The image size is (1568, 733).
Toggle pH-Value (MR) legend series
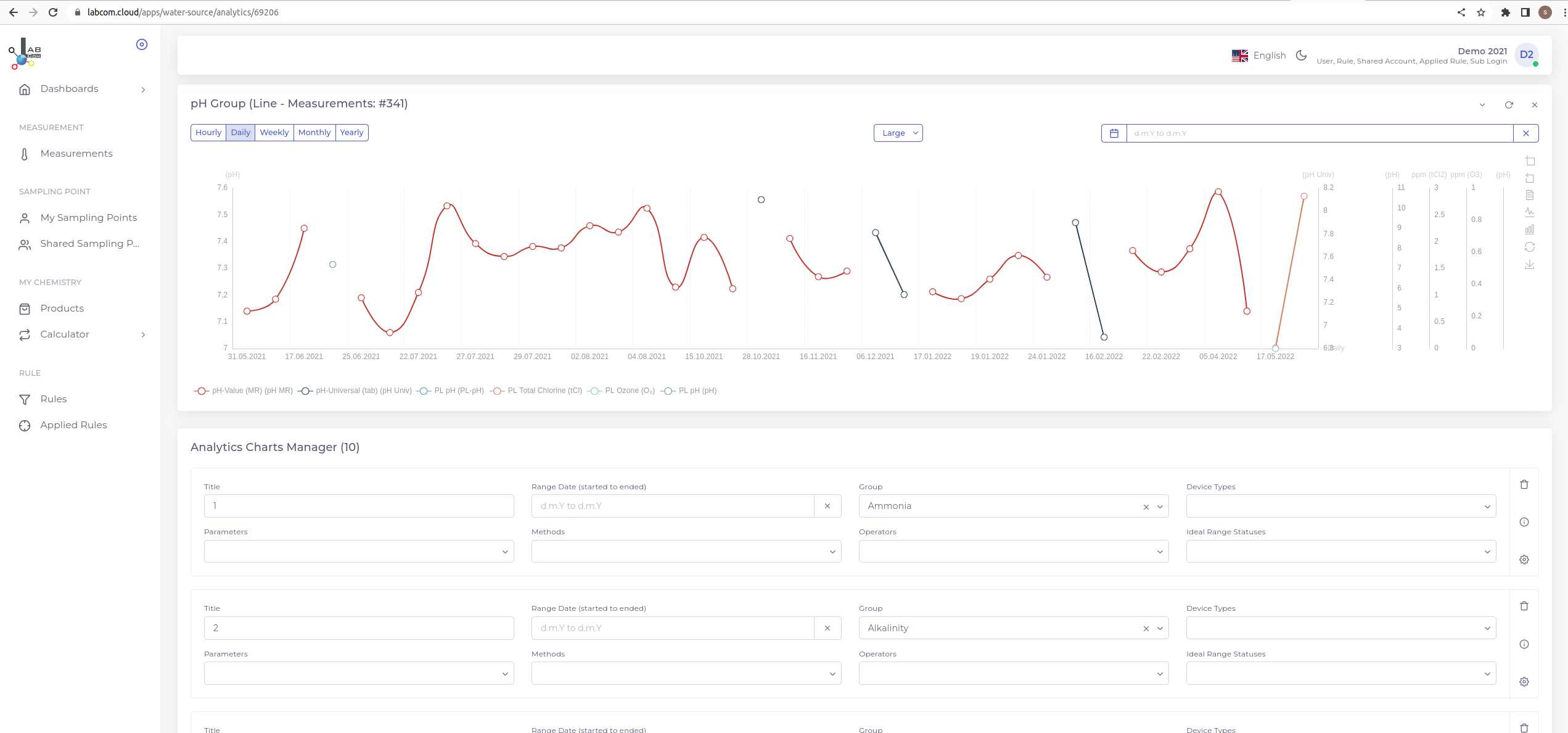[244, 391]
